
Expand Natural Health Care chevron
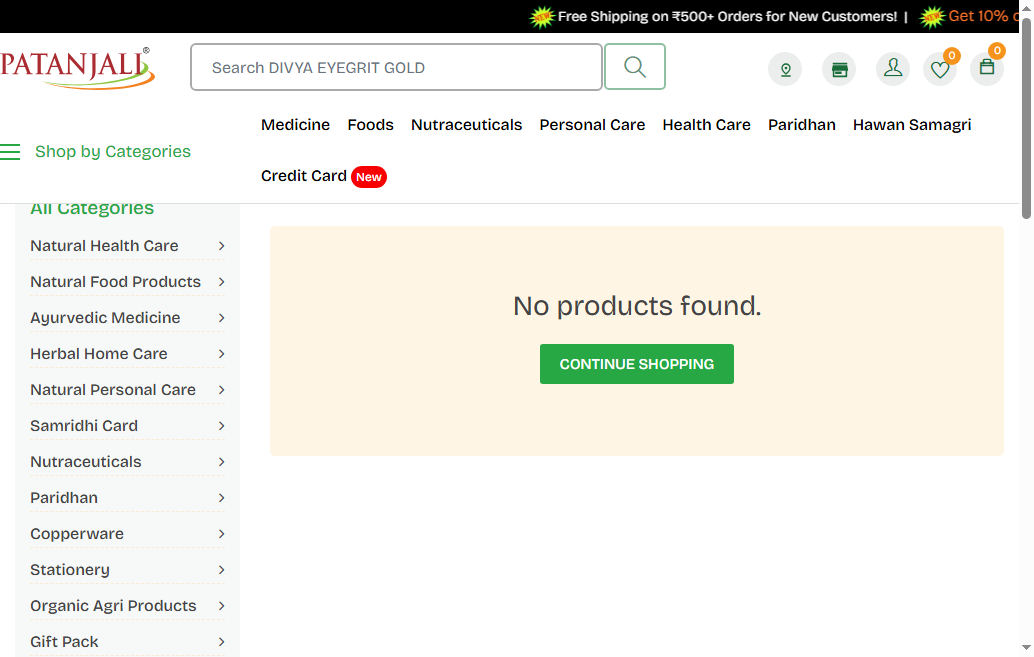222,246
